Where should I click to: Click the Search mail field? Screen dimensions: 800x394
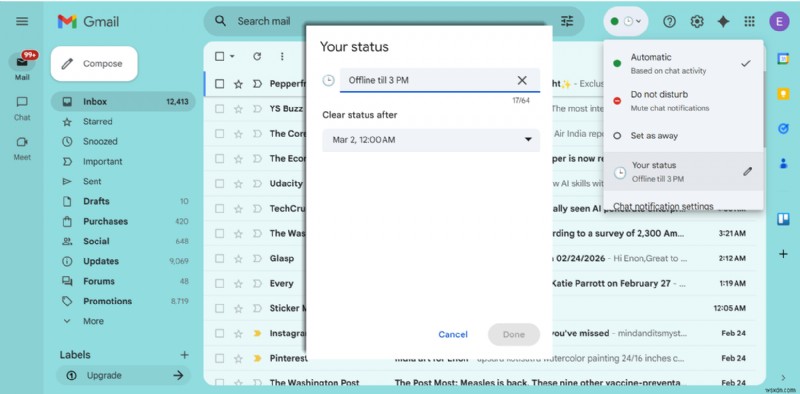pyautogui.click(x=393, y=21)
